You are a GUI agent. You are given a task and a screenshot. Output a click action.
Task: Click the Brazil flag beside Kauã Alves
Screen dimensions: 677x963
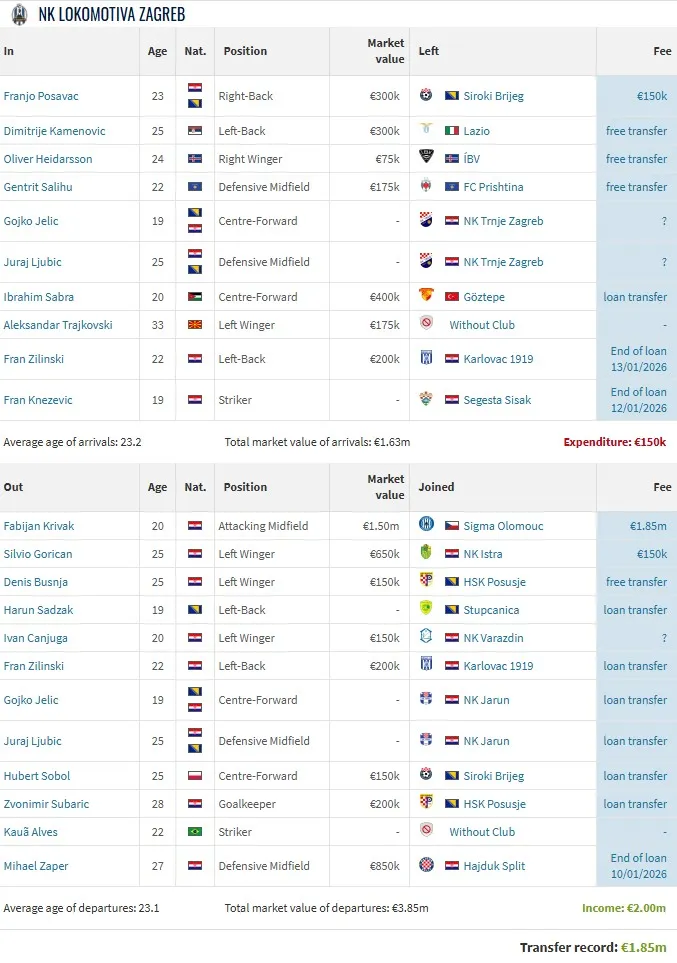click(x=195, y=832)
